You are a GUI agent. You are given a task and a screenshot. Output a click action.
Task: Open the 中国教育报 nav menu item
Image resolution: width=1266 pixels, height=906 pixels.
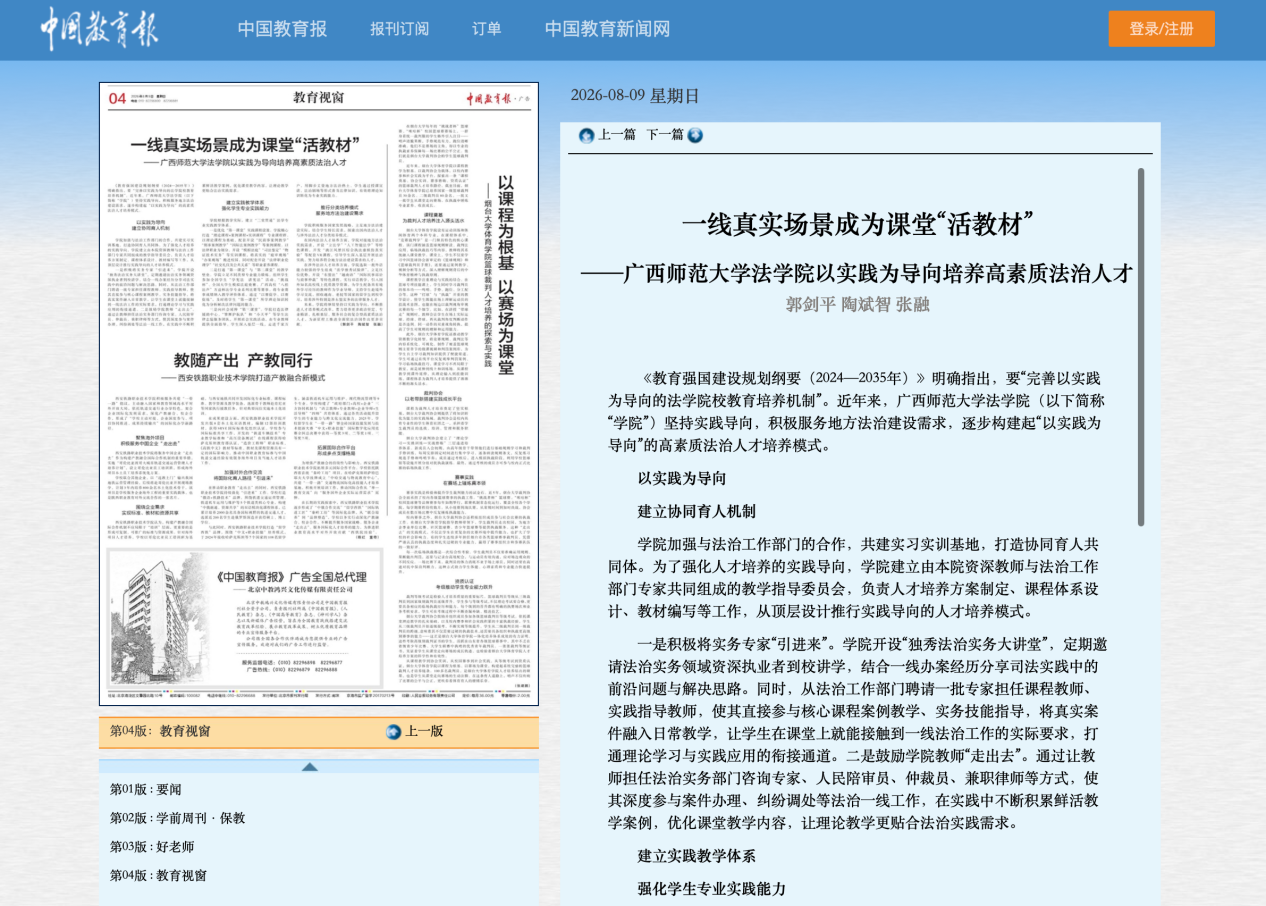[x=282, y=29]
